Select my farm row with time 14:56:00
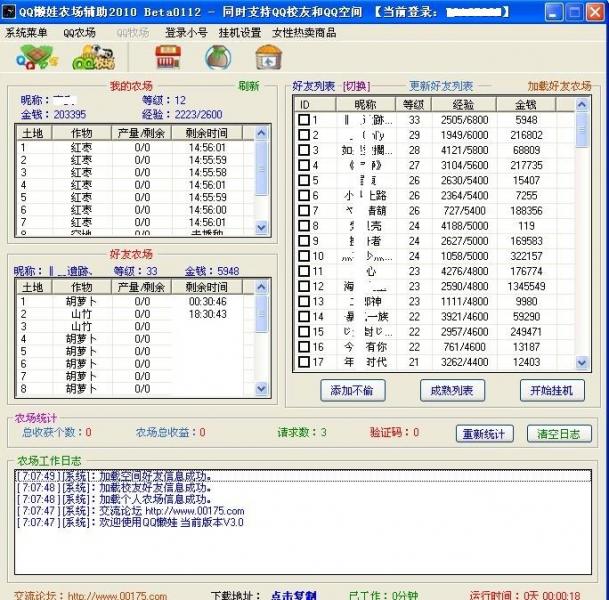 pyautogui.click(x=134, y=210)
